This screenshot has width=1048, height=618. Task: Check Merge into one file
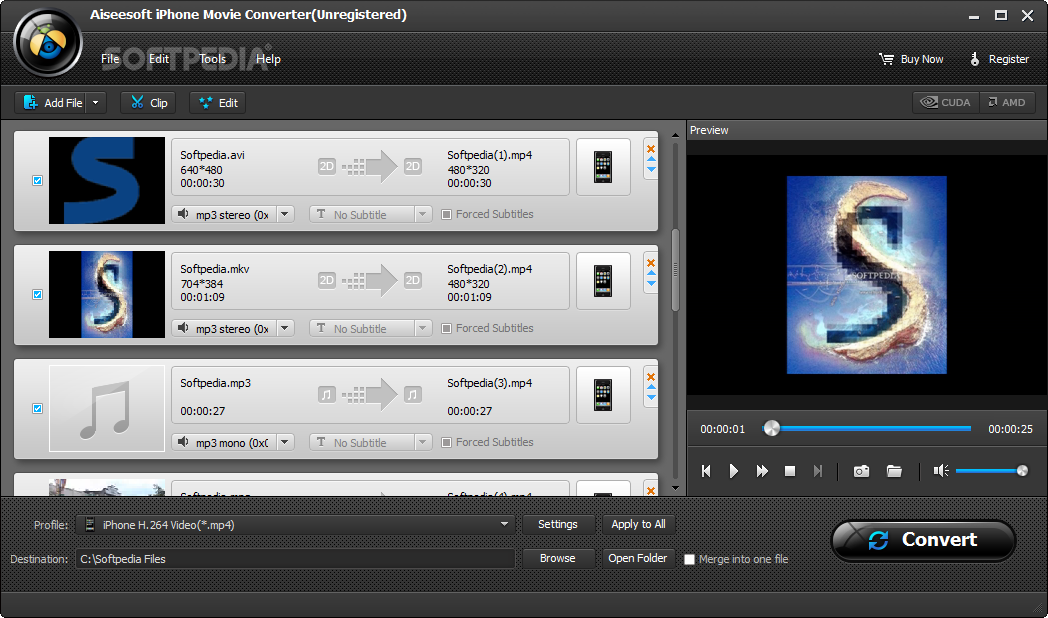coord(689,559)
